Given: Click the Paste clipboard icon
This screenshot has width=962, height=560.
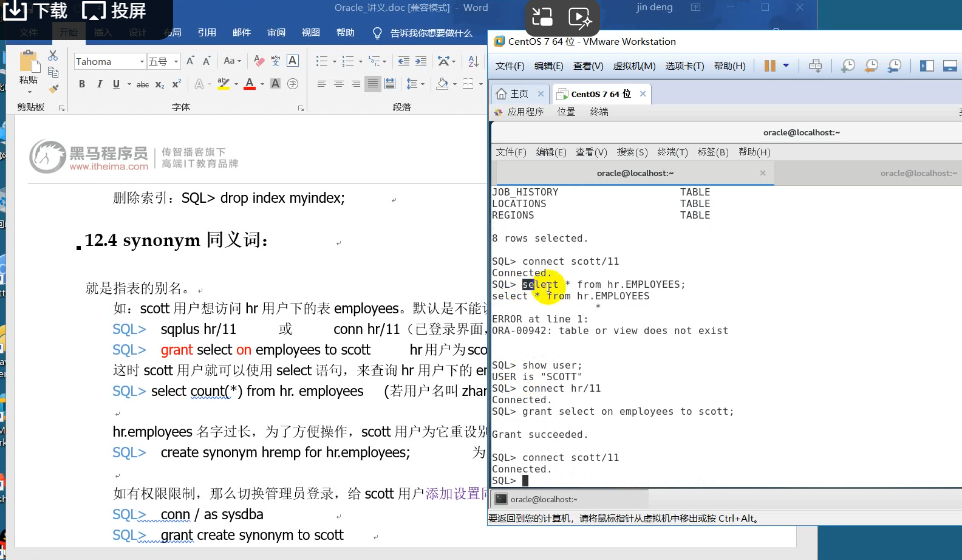Looking at the screenshot, I should tap(28, 63).
